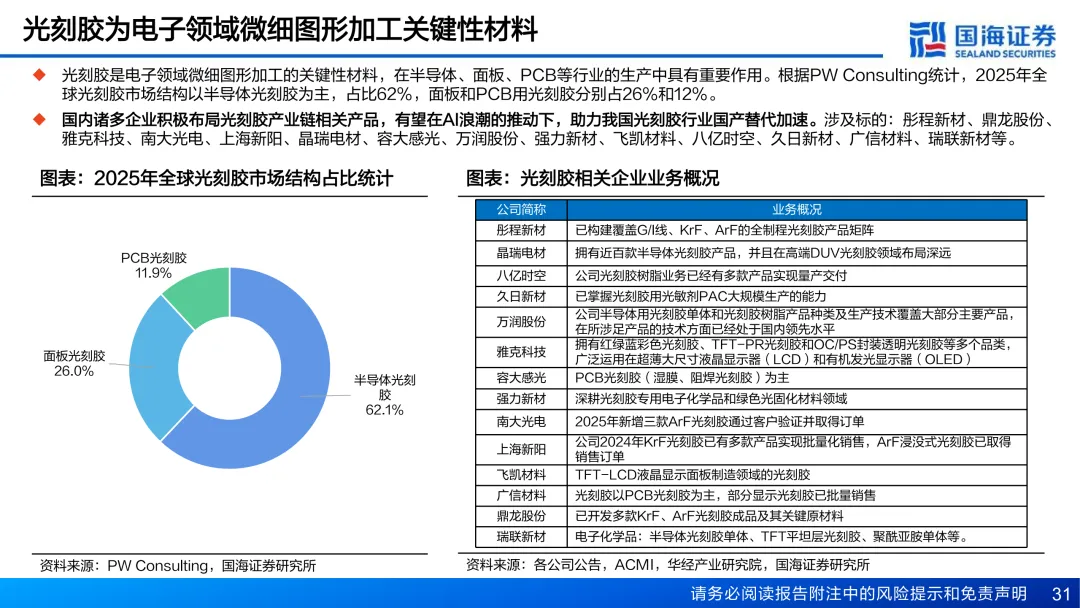Click the description 2025年新增三款ArF光刻胶通过客户验证并取得订单
The width and height of the screenshot is (1080, 608).
(720, 421)
